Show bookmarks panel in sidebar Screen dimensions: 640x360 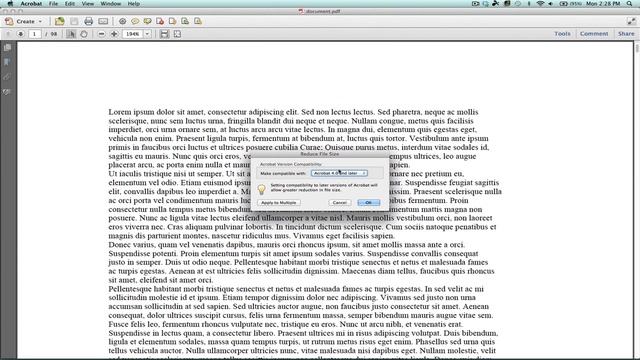[x=7, y=62]
